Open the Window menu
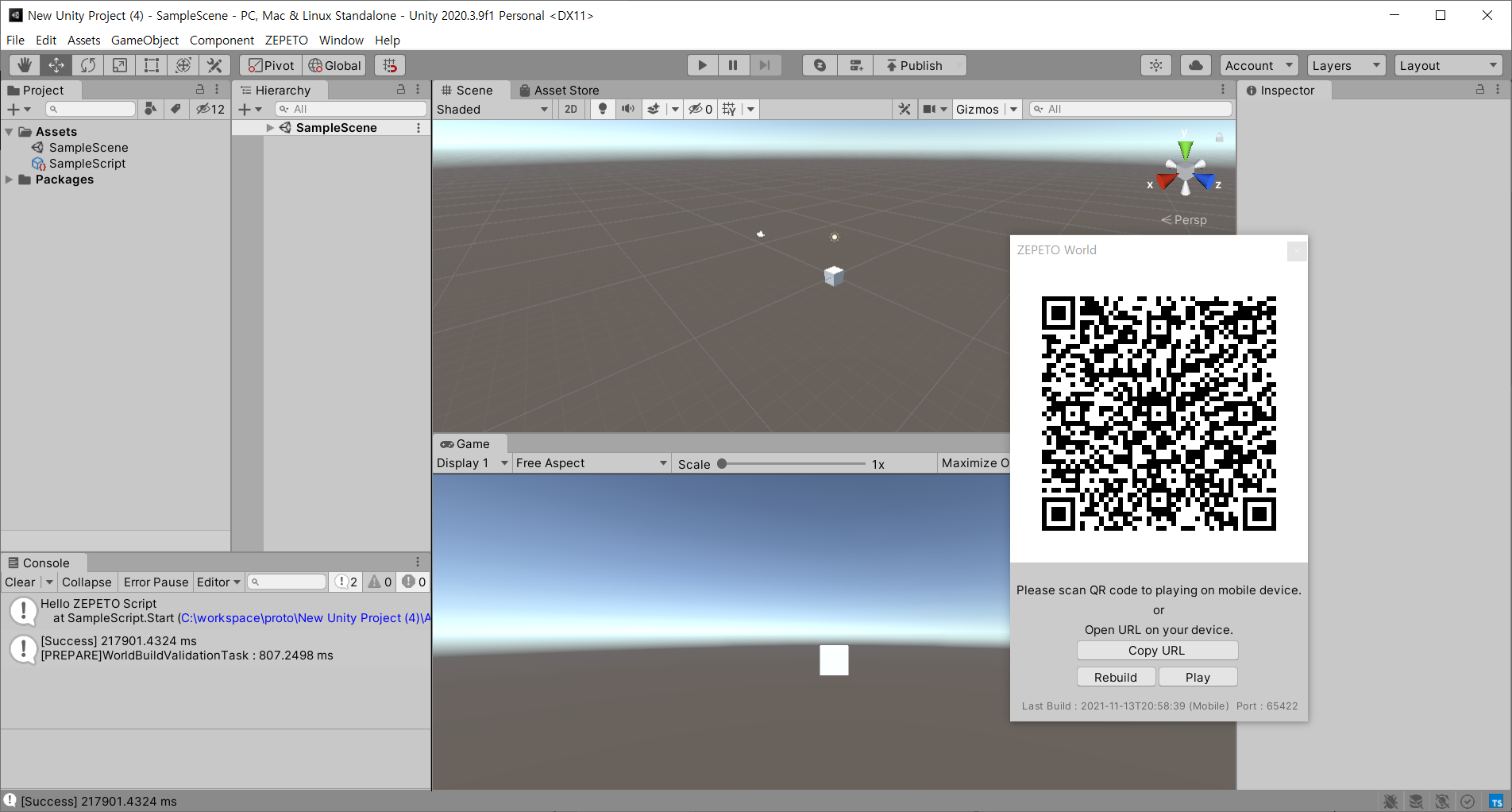This screenshot has height=812, width=1512. point(341,40)
